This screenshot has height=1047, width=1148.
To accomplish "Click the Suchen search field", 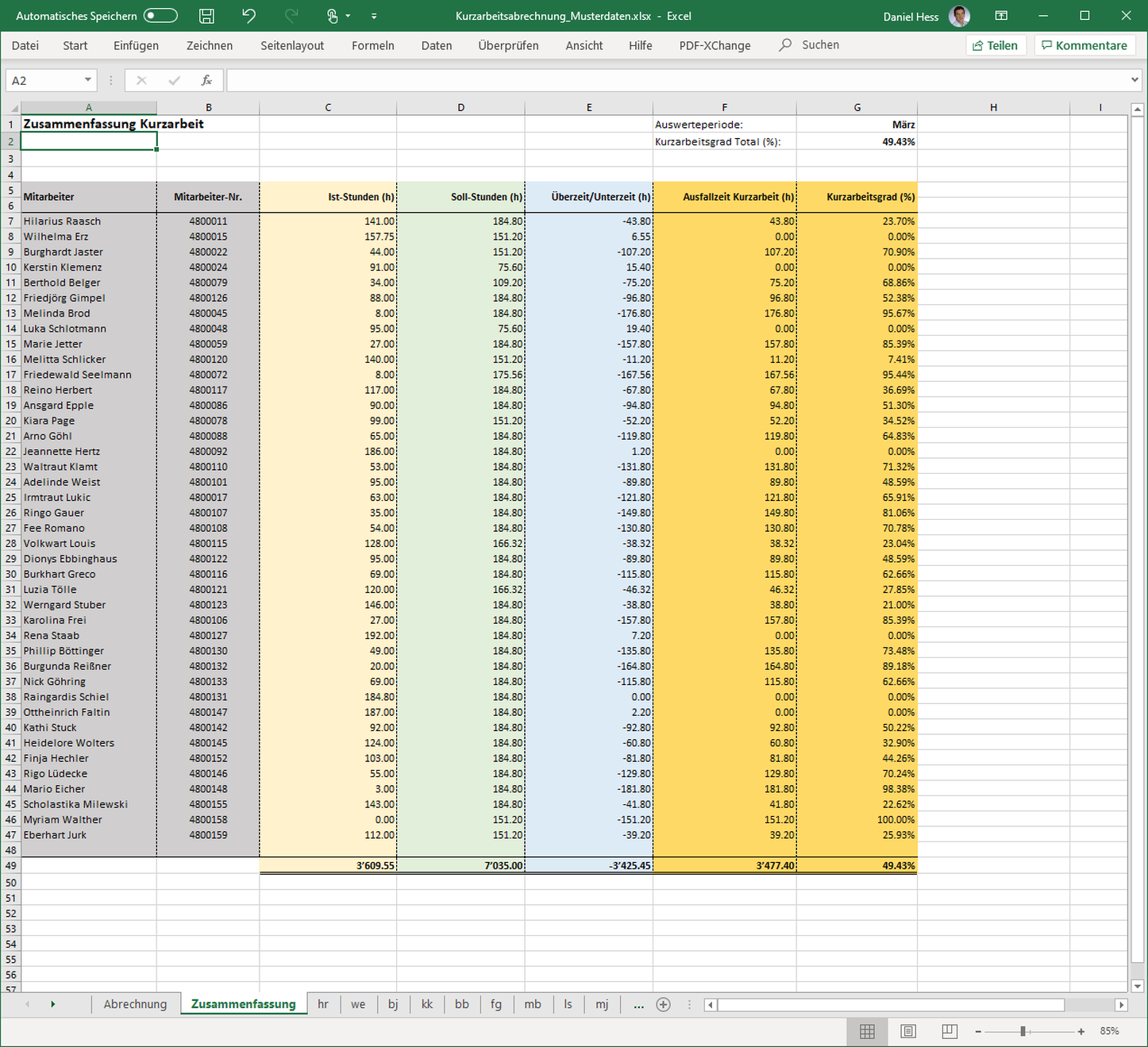I will pos(819,45).
